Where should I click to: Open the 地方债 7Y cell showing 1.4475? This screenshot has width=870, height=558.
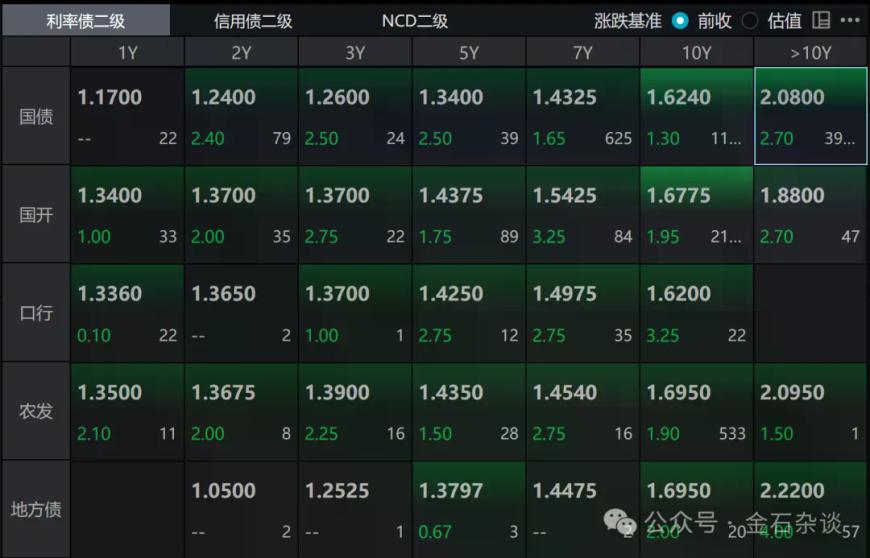[x=583, y=509]
